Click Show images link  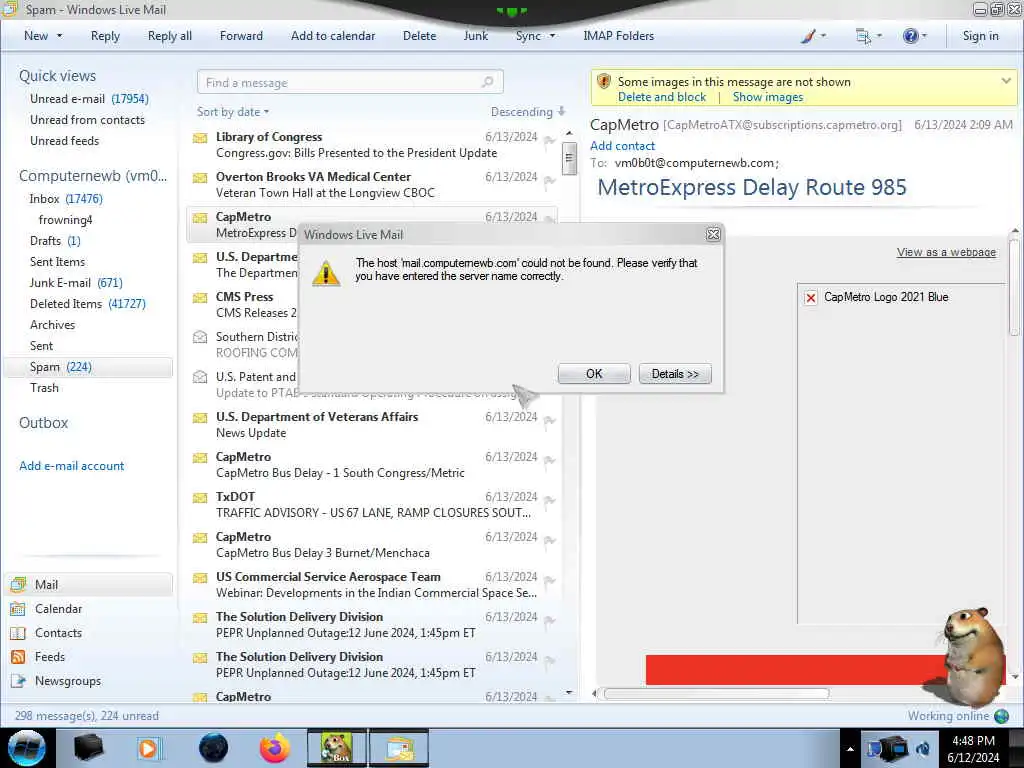(767, 97)
